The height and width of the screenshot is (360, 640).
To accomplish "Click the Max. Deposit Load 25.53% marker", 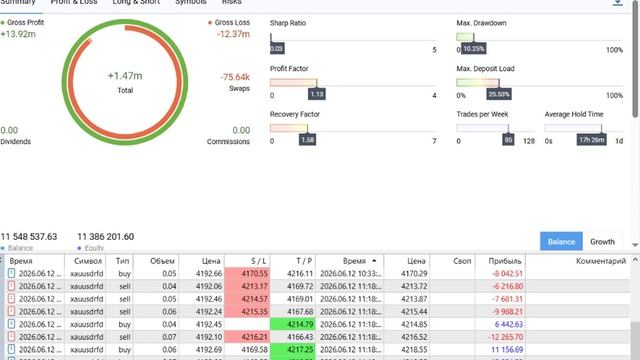I will tap(499, 94).
